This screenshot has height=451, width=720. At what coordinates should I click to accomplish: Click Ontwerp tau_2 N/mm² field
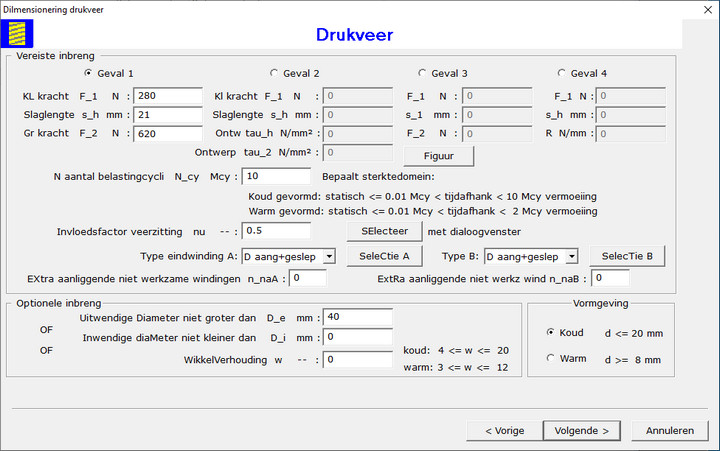pos(358,152)
